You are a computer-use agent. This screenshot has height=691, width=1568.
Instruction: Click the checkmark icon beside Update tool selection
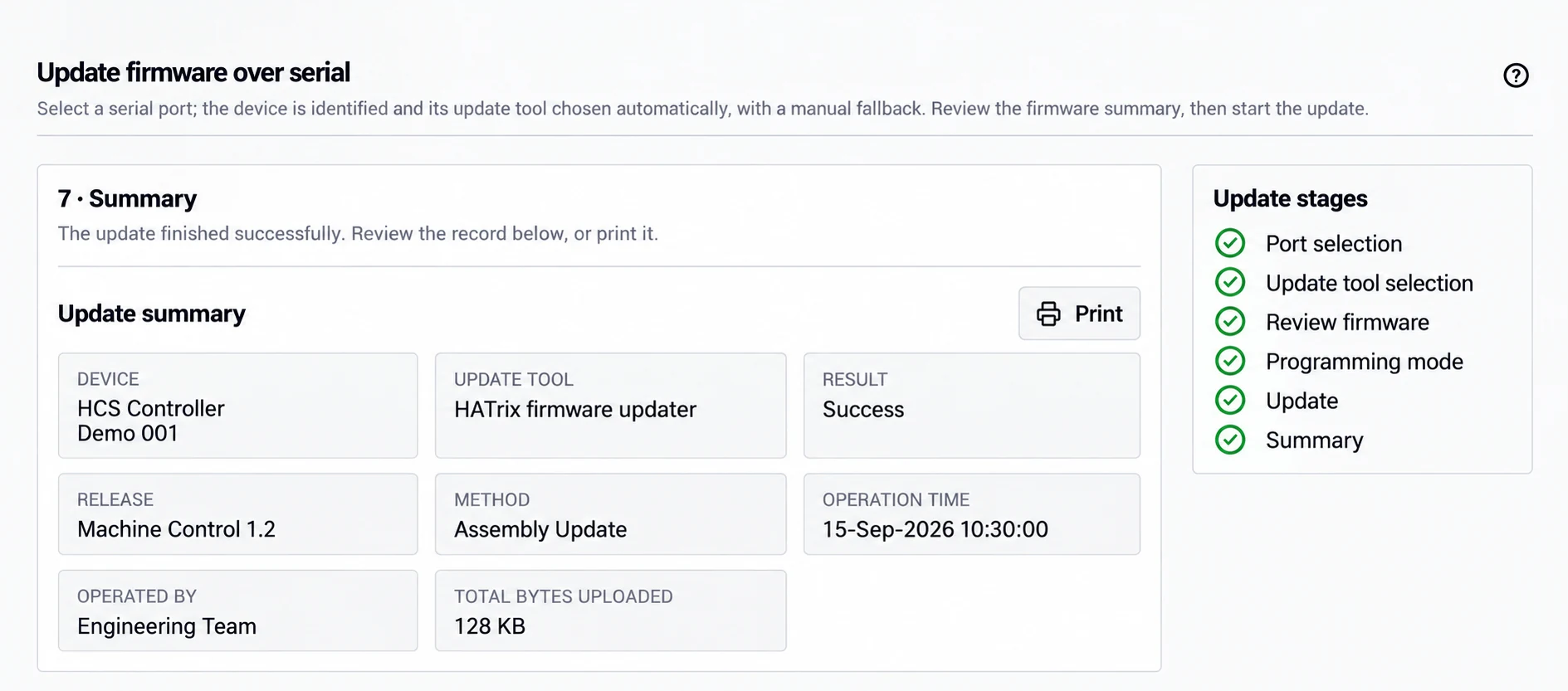(x=1230, y=282)
